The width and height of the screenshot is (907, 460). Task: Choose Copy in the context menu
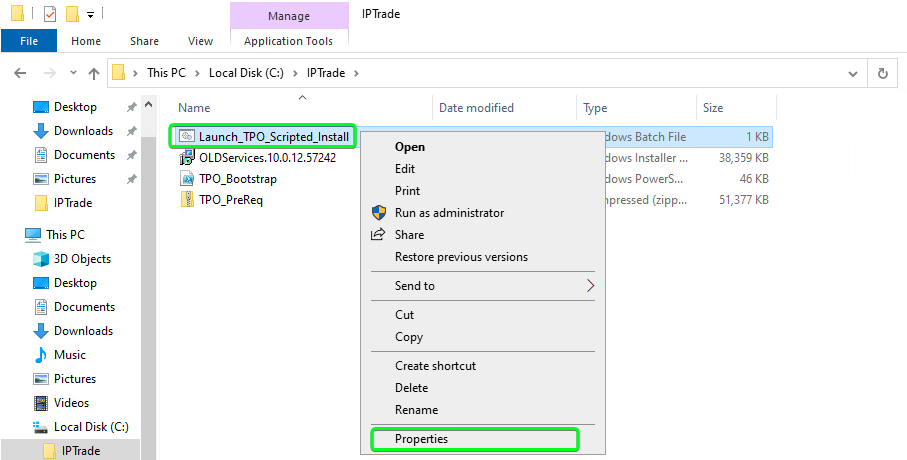(x=409, y=337)
